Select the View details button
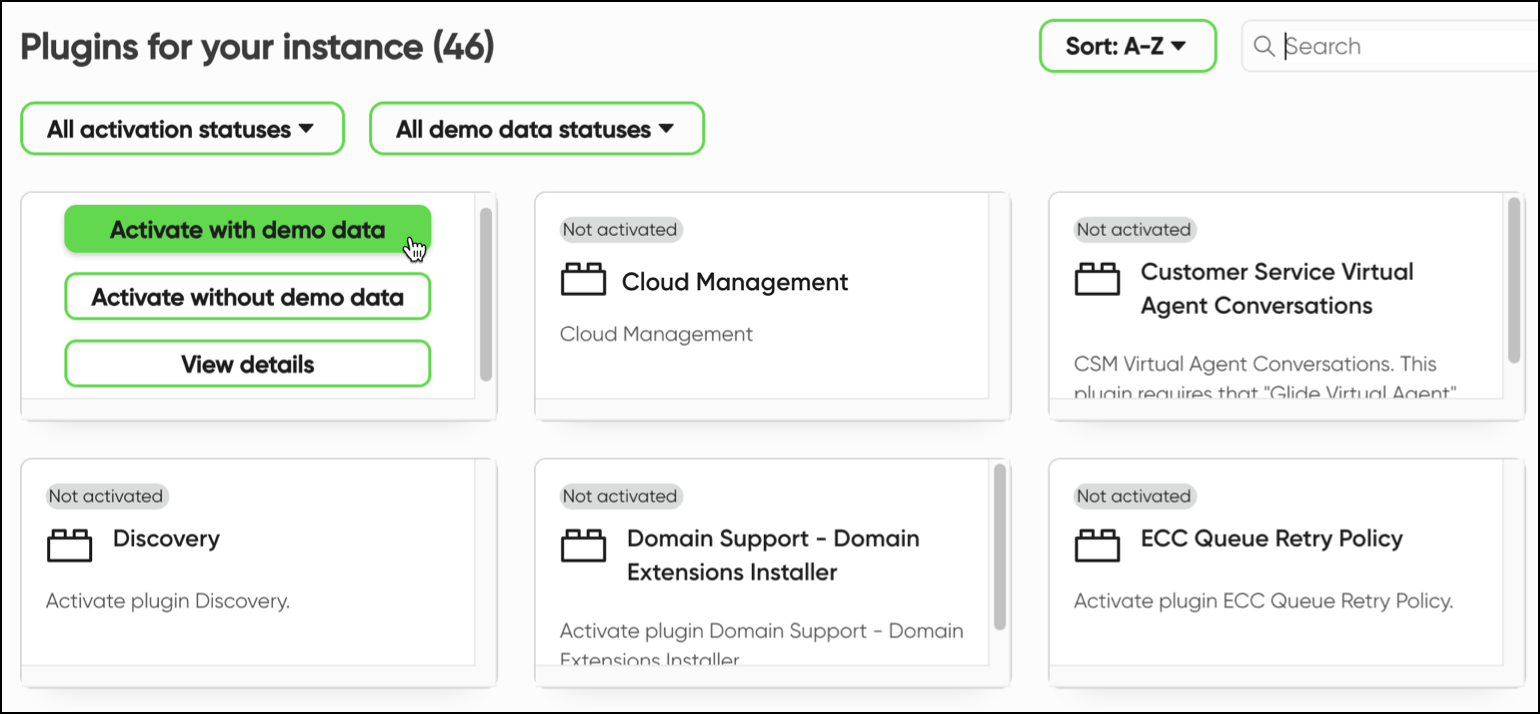 pos(247,364)
